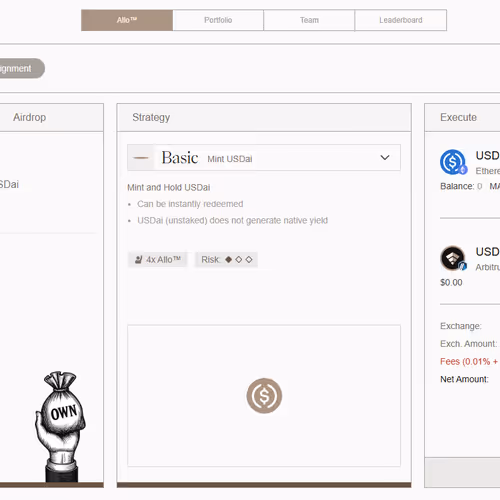Viewport: 500px width, 500px height.
Task: Click the filled first risk diamond
Action: pyautogui.click(x=228, y=259)
